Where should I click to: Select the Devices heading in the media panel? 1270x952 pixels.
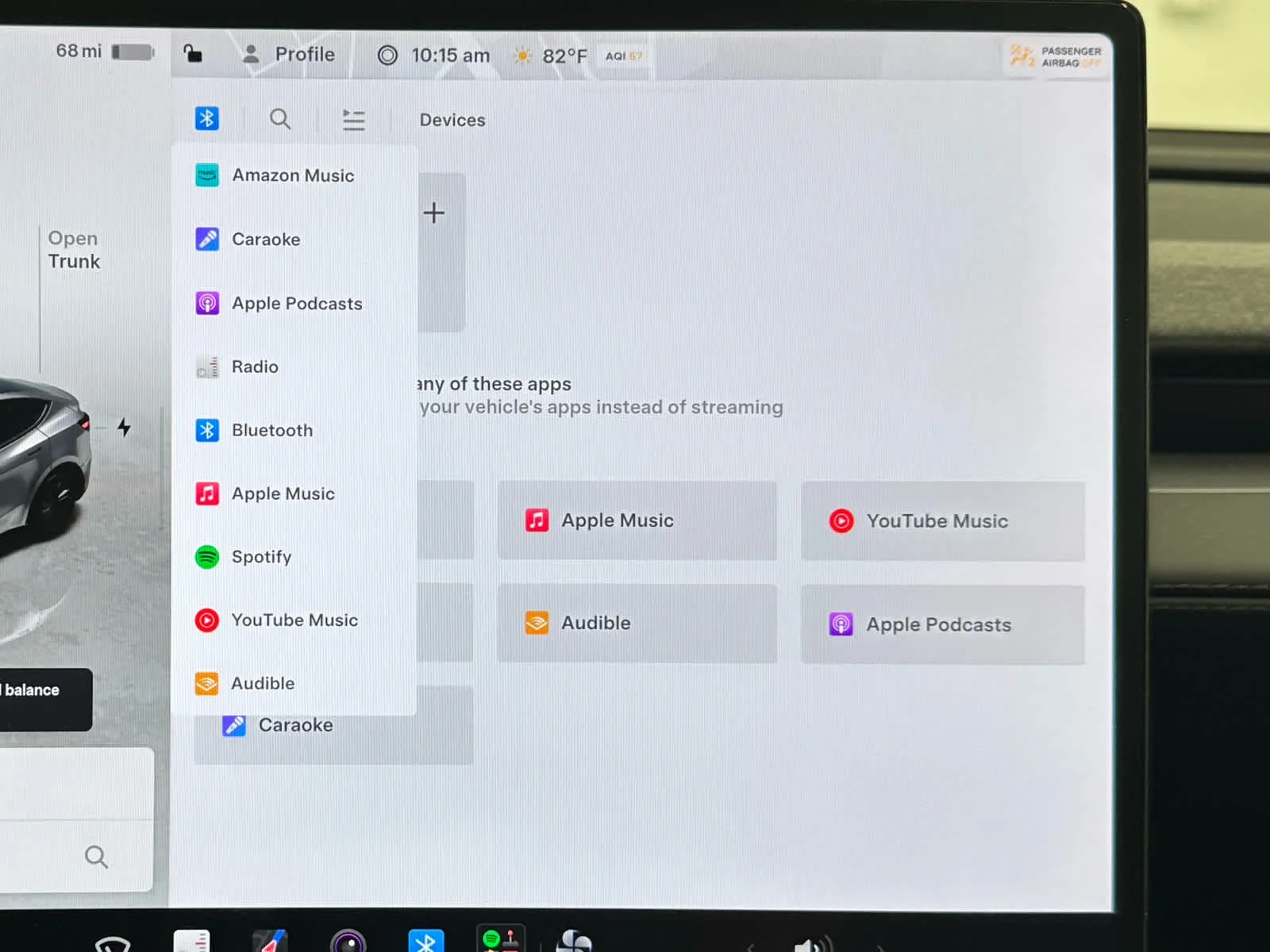pyautogui.click(x=452, y=120)
